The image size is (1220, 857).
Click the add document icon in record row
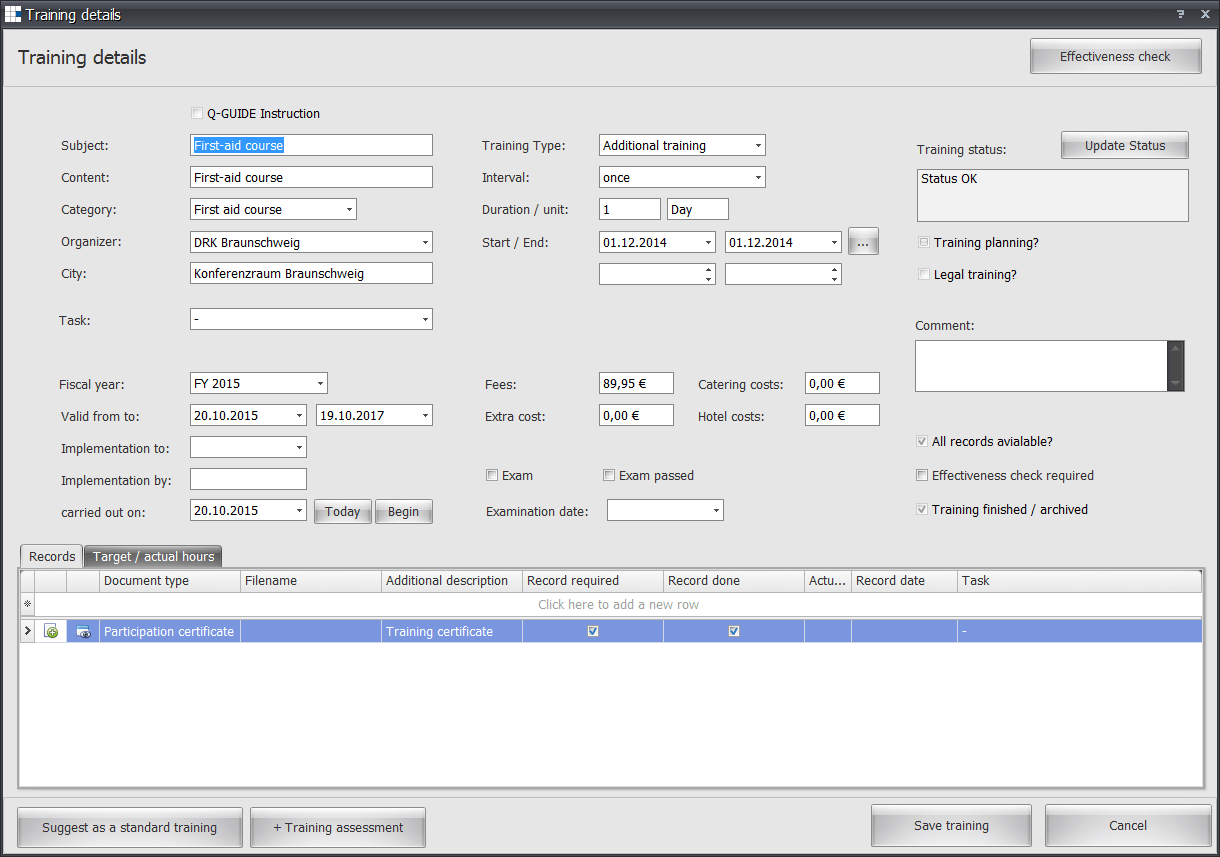point(51,631)
